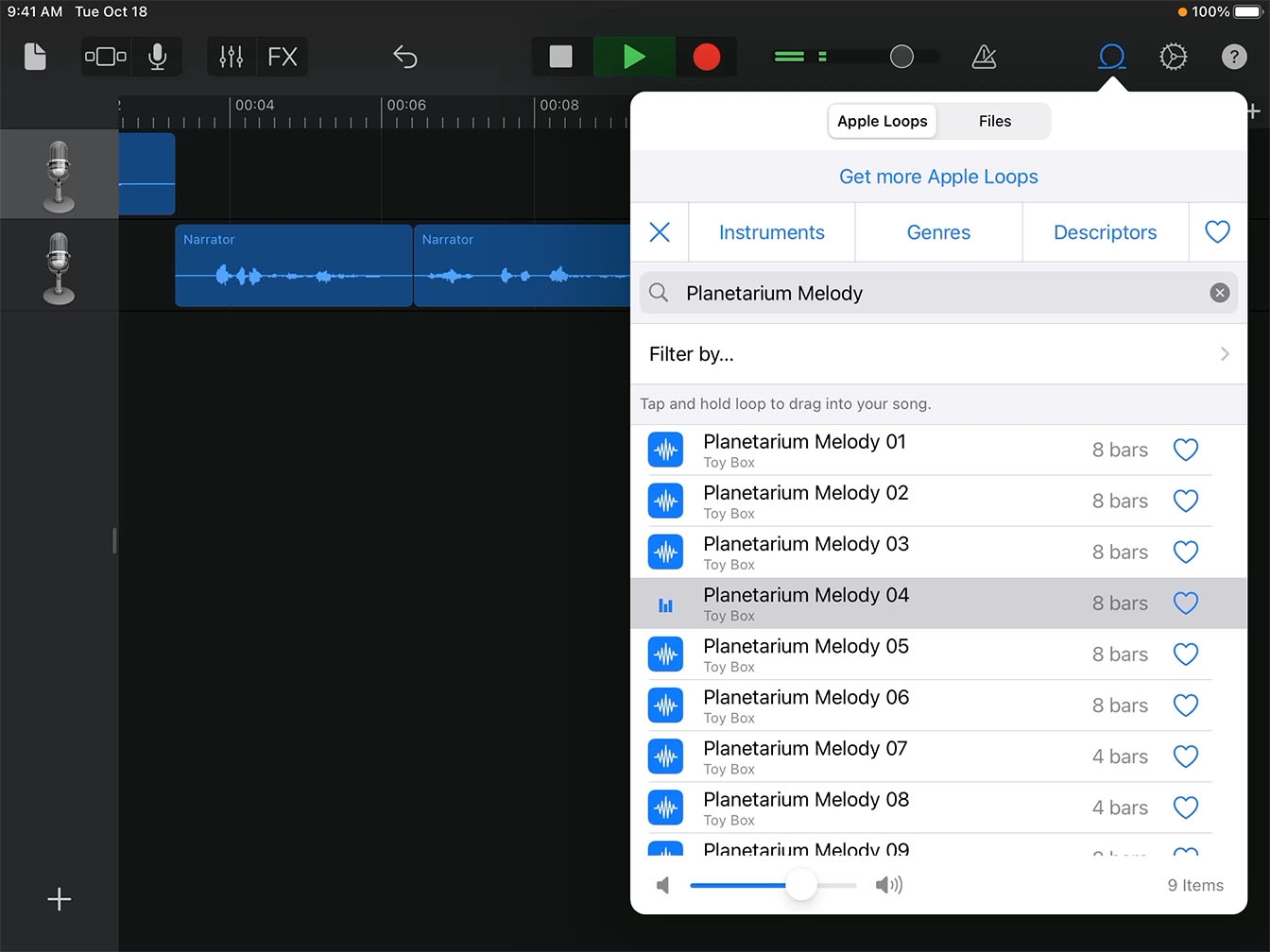Preview Planetarium Melody 06 loop icon
Image resolution: width=1270 pixels, height=952 pixels.
pyautogui.click(x=665, y=705)
